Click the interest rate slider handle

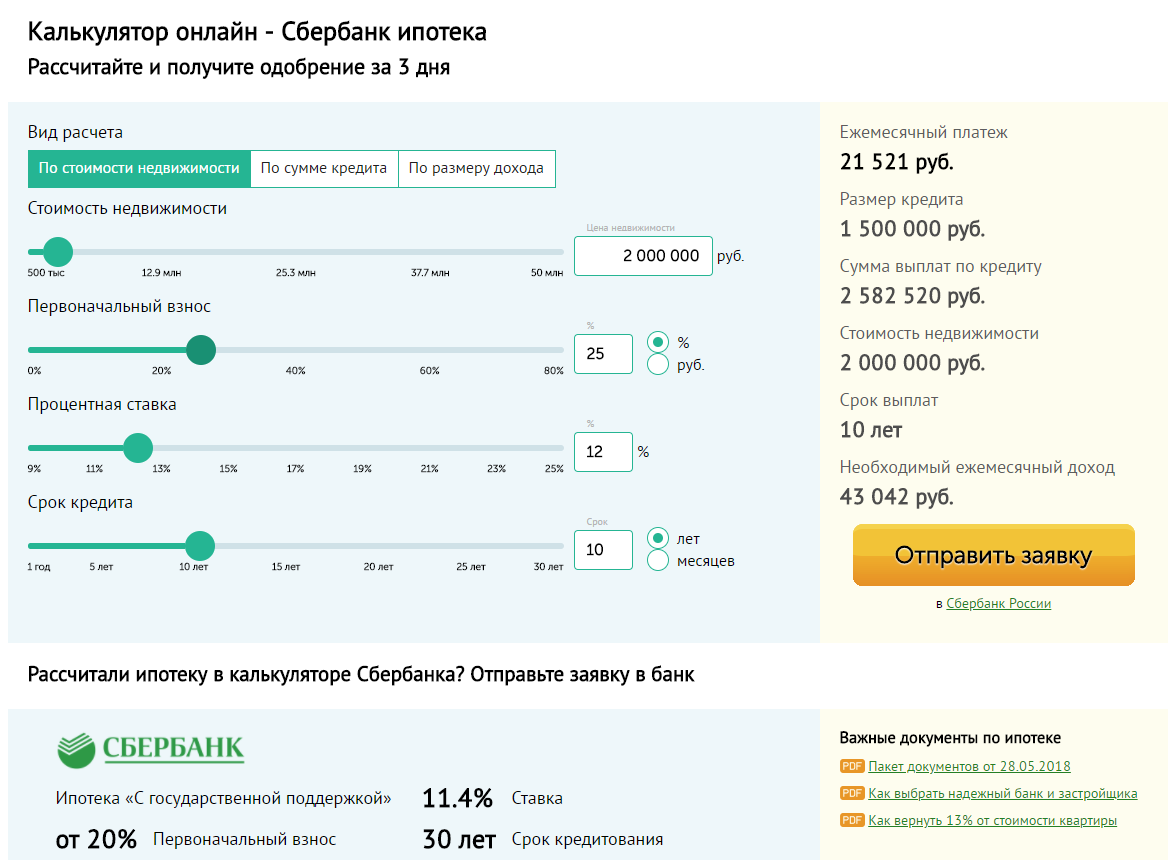click(x=138, y=448)
